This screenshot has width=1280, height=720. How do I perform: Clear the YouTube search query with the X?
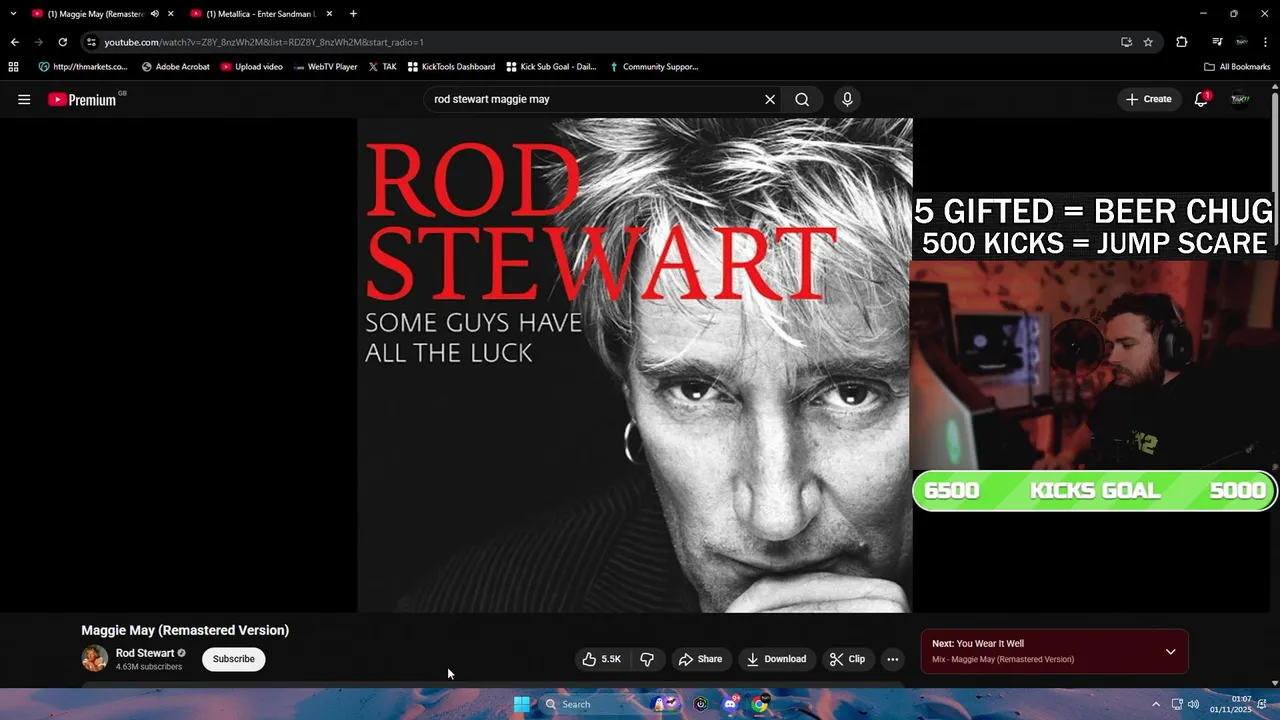pos(770,99)
